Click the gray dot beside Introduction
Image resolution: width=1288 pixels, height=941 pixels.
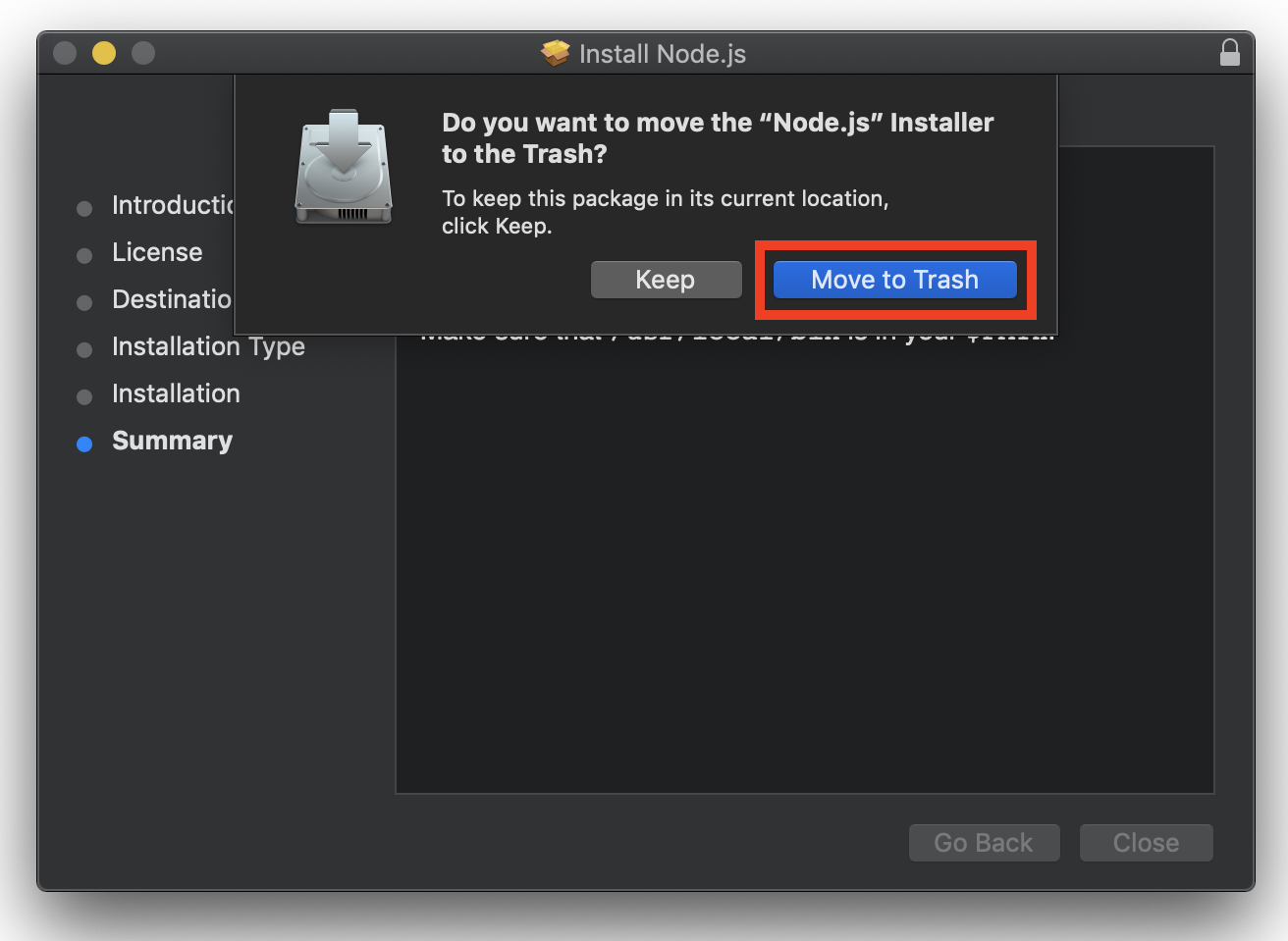coord(84,208)
